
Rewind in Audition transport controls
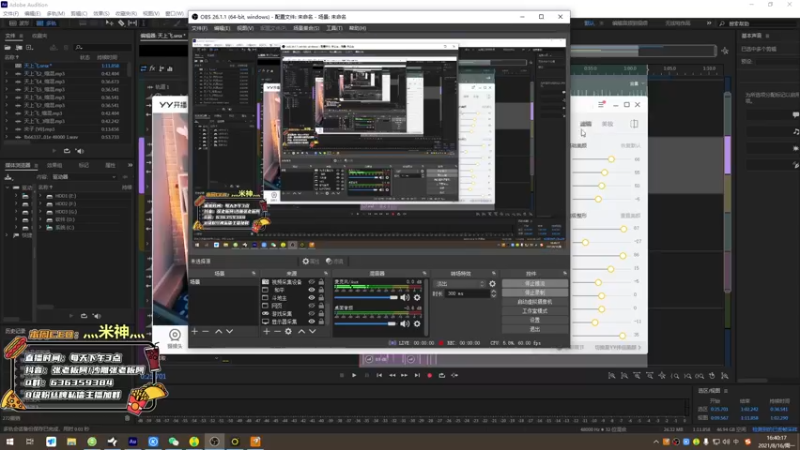[392, 376]
